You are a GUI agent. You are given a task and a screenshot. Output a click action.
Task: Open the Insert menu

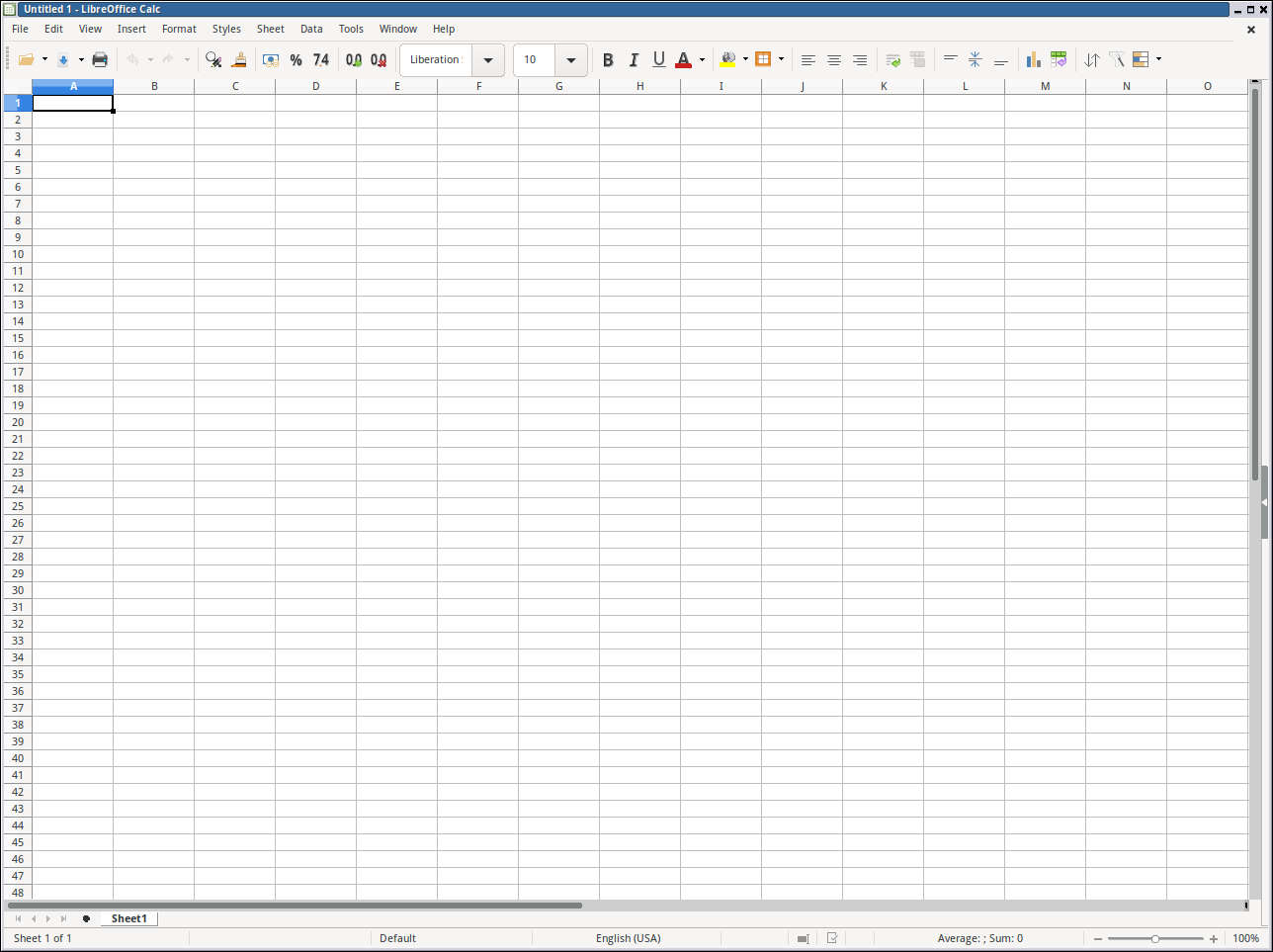[131, 29]
